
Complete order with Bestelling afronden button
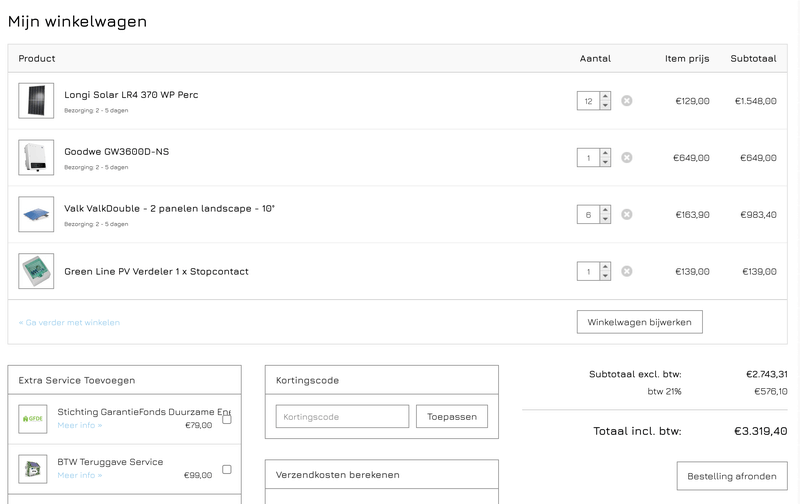coord(732,476)
